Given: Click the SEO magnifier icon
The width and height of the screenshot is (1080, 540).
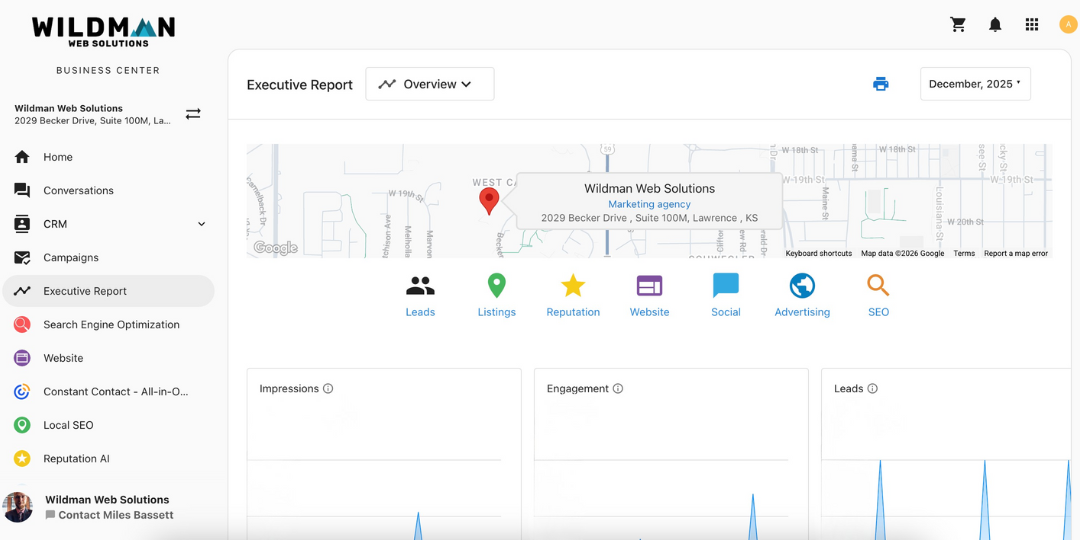Looking at the screenshot, I should [x=878, y=287].
